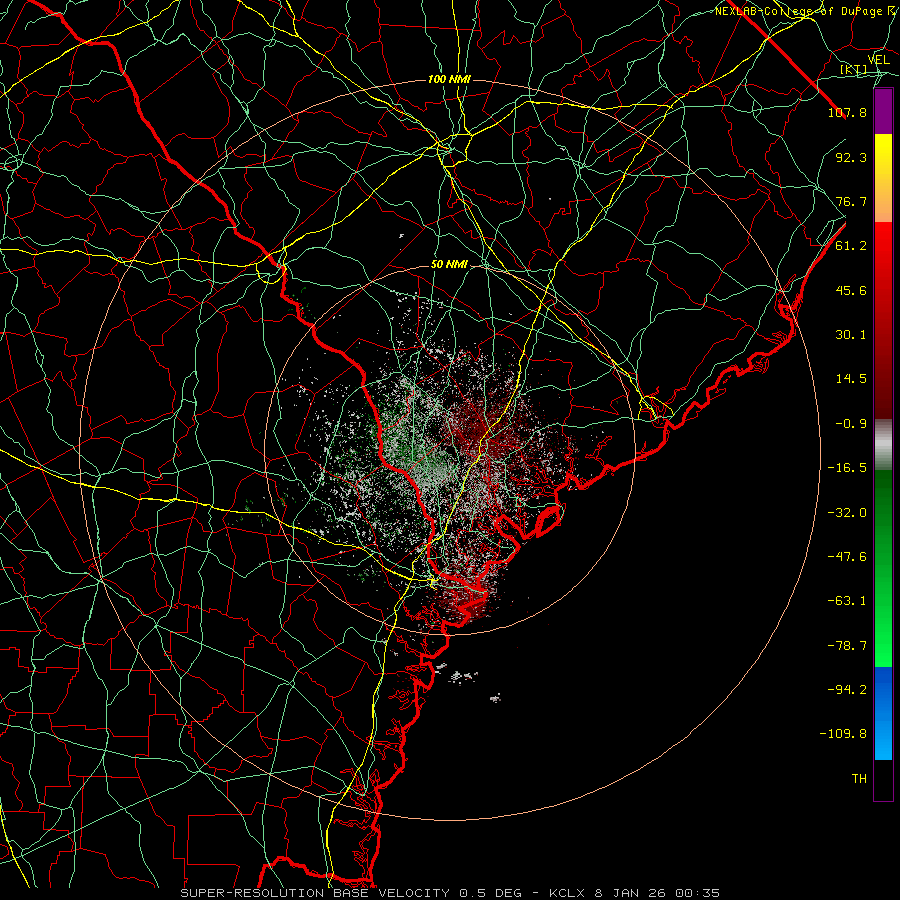The image size is (900, 900).
Task: Click the Super-Resolution Base Velocity caption text
Action: point(450,893)
